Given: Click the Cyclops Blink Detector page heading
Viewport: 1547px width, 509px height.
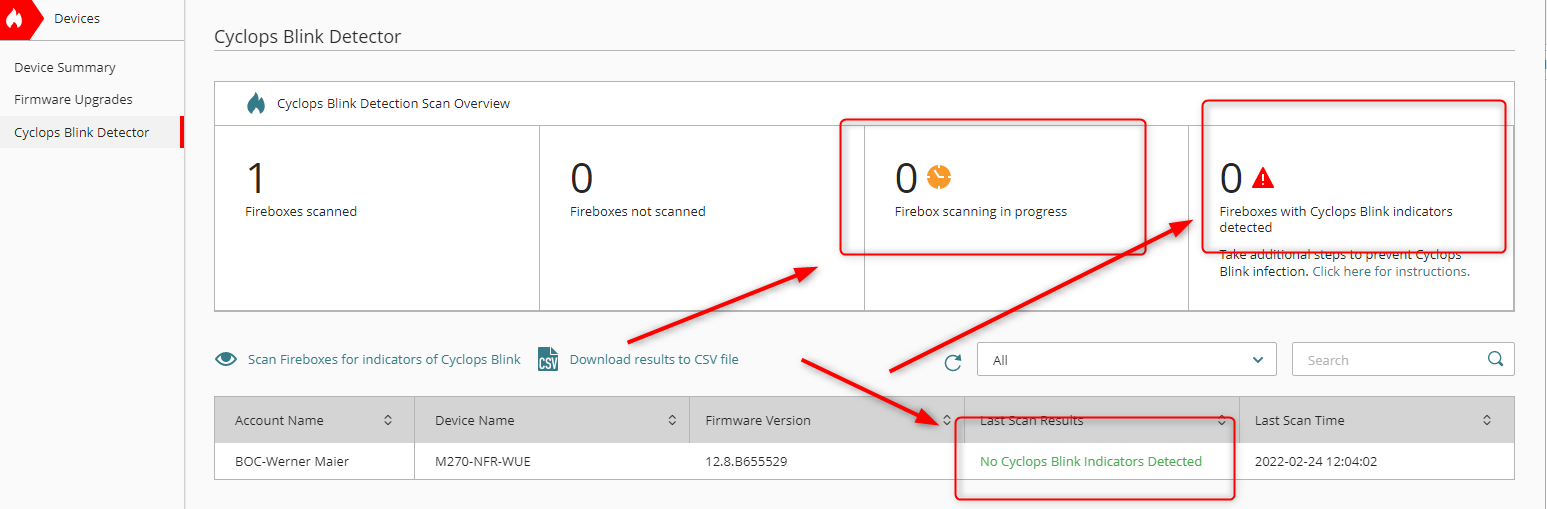Looking at the screenshot, I should coord(308,37).
